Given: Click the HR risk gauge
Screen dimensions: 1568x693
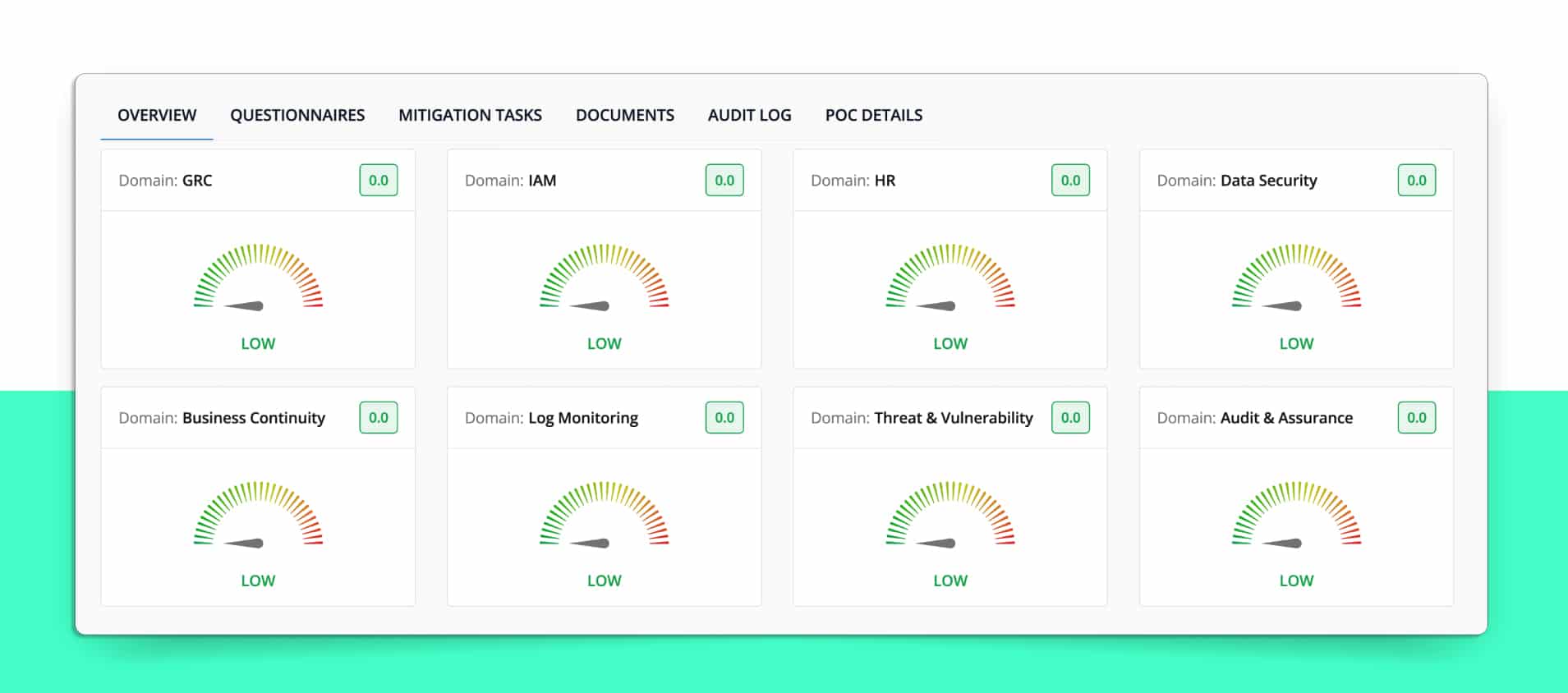Looking at the screenshot, I should tap(950, 278).
